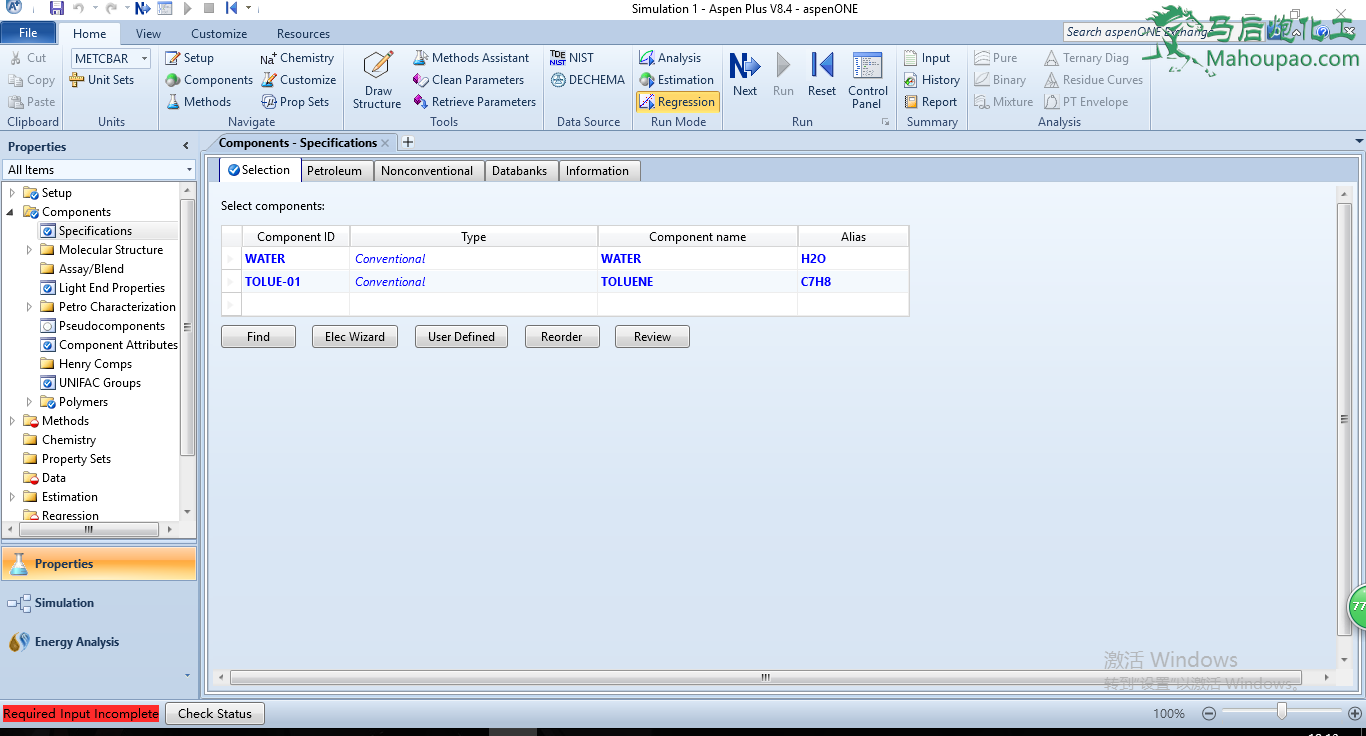Viewport: 1366px width, 736px height.
Task: Switch to the Customize ribbon tab
Action: tap(219, 33)
